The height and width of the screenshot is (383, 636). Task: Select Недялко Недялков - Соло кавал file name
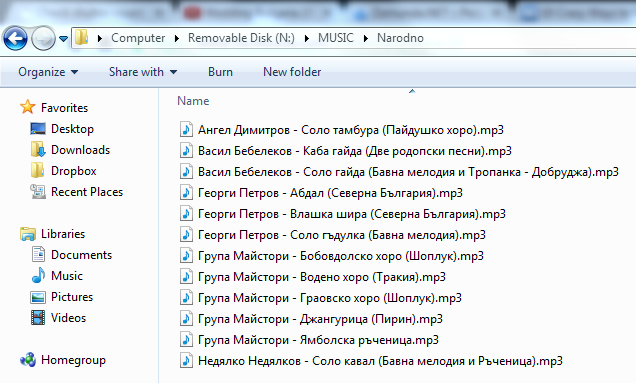coord(380,361)
